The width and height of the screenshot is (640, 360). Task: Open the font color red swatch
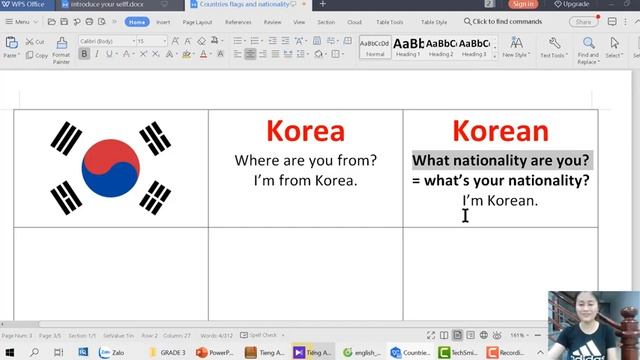[203, 54]
